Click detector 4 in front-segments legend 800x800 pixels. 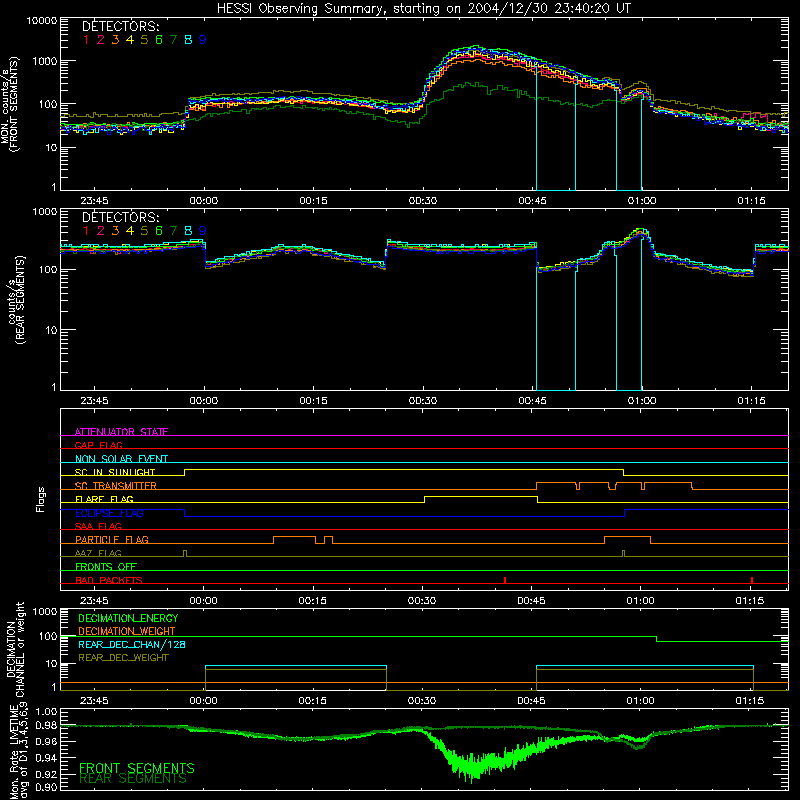130,40
